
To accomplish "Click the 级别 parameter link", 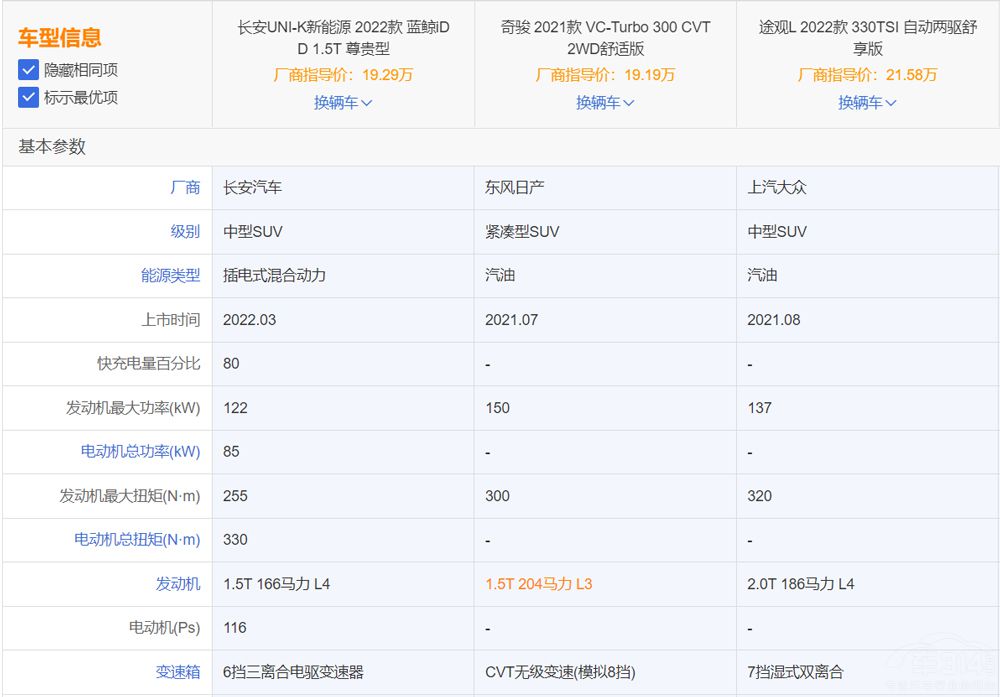I will [x=185, y=231].
